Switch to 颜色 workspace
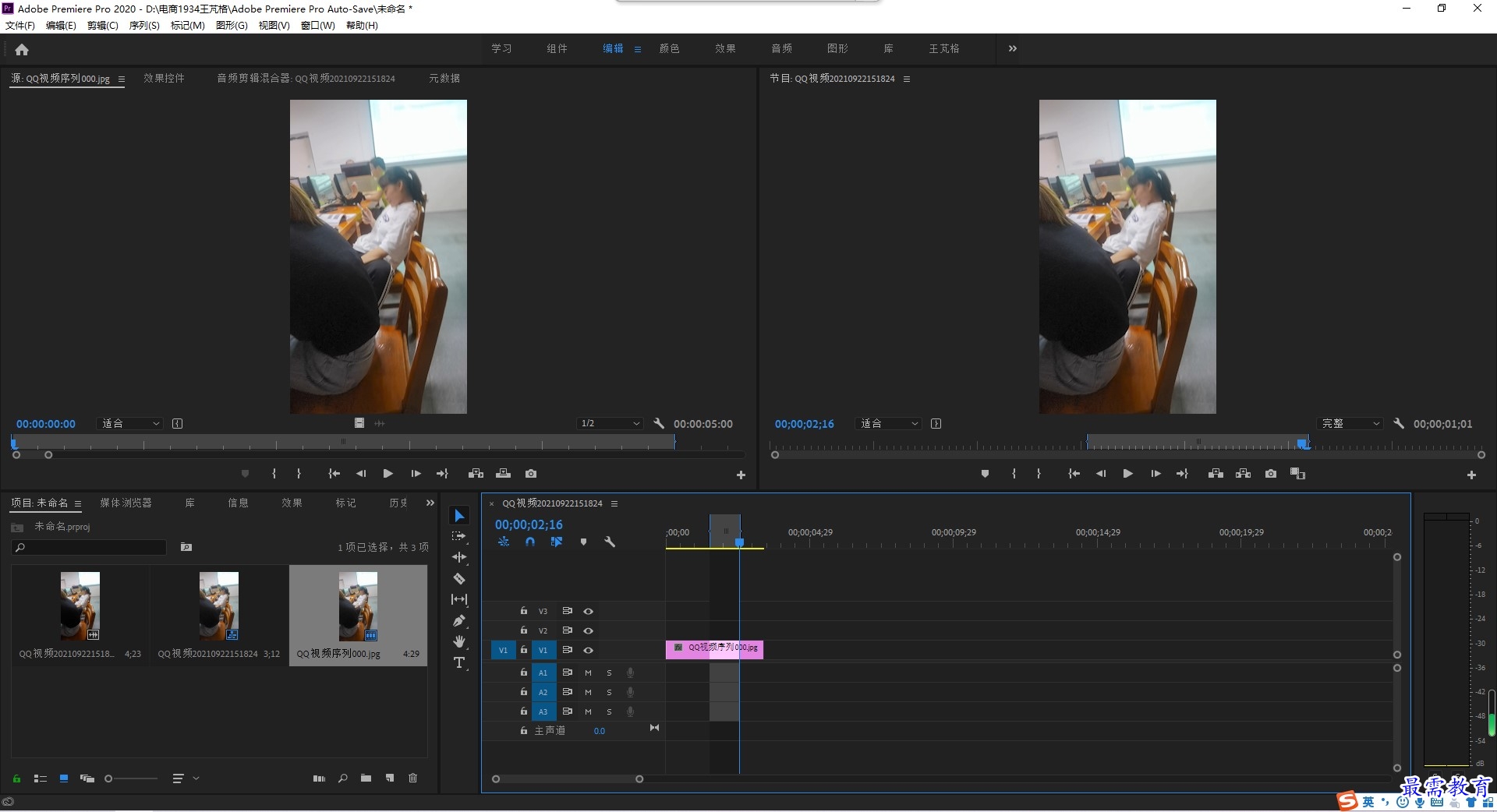Viewport: 1497px width, 812px height. pos(669,48)
